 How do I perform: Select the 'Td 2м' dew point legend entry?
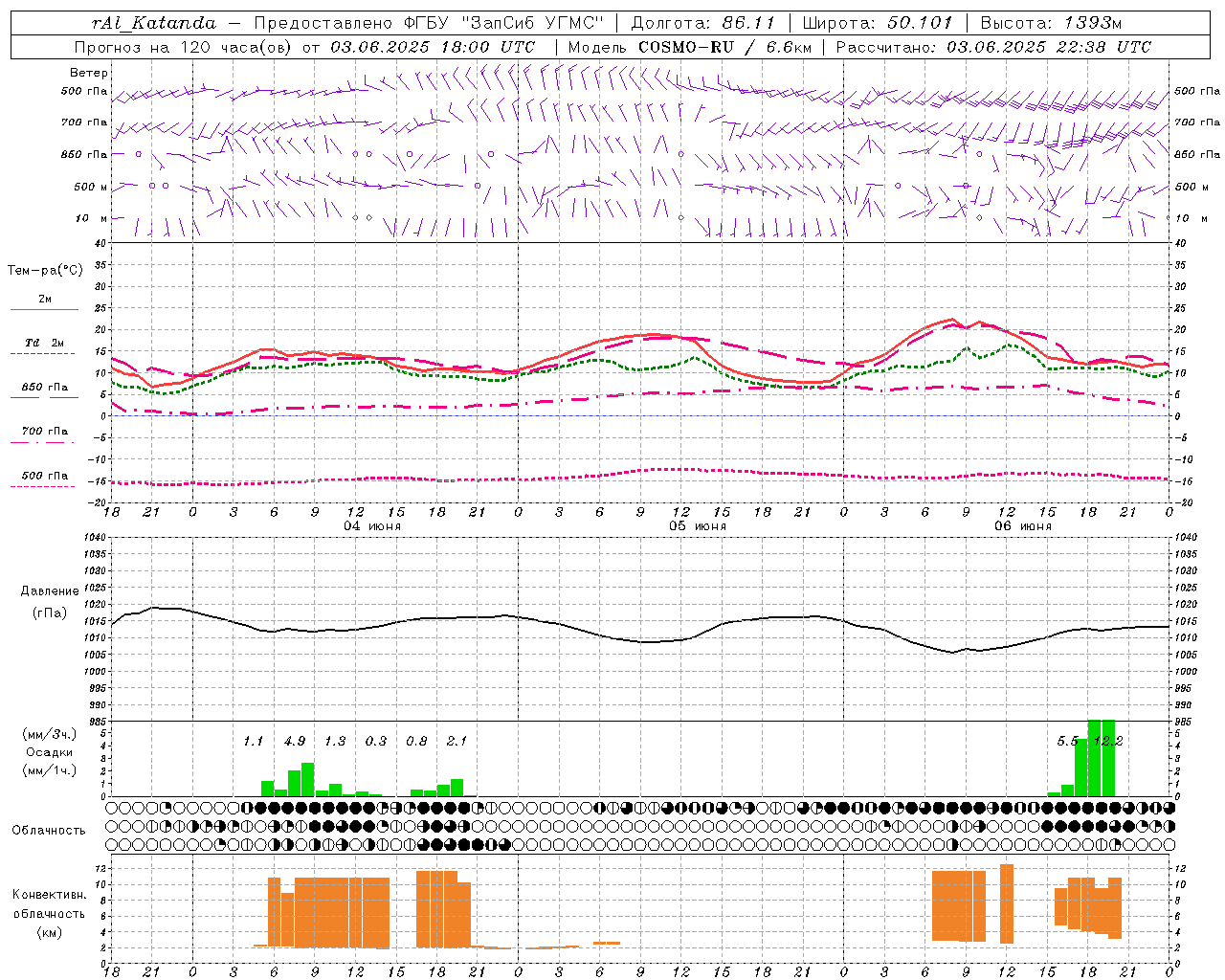(x=44, y=343)
